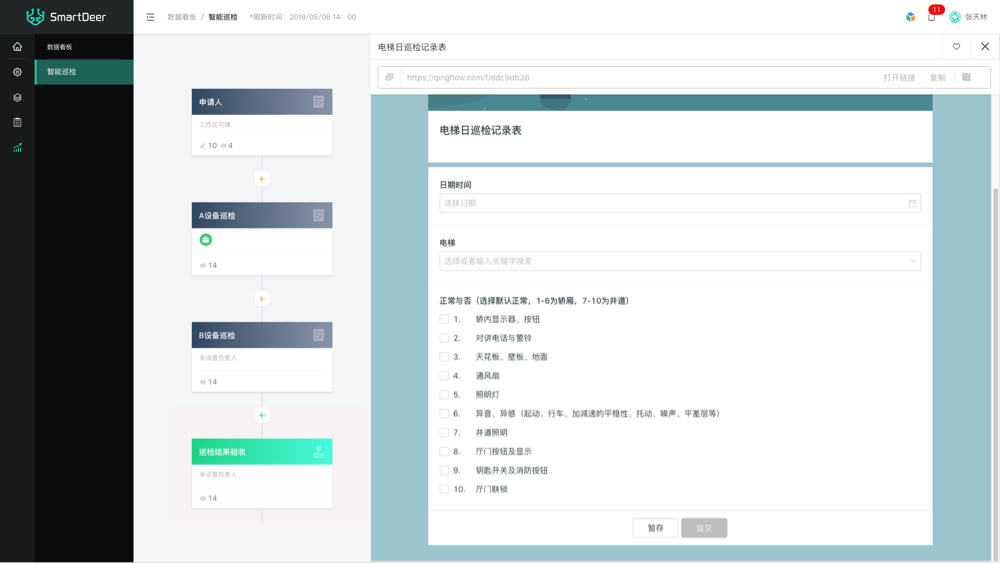
Task: Expand the 电梯 search dropdown
Action: pos(680,261)
